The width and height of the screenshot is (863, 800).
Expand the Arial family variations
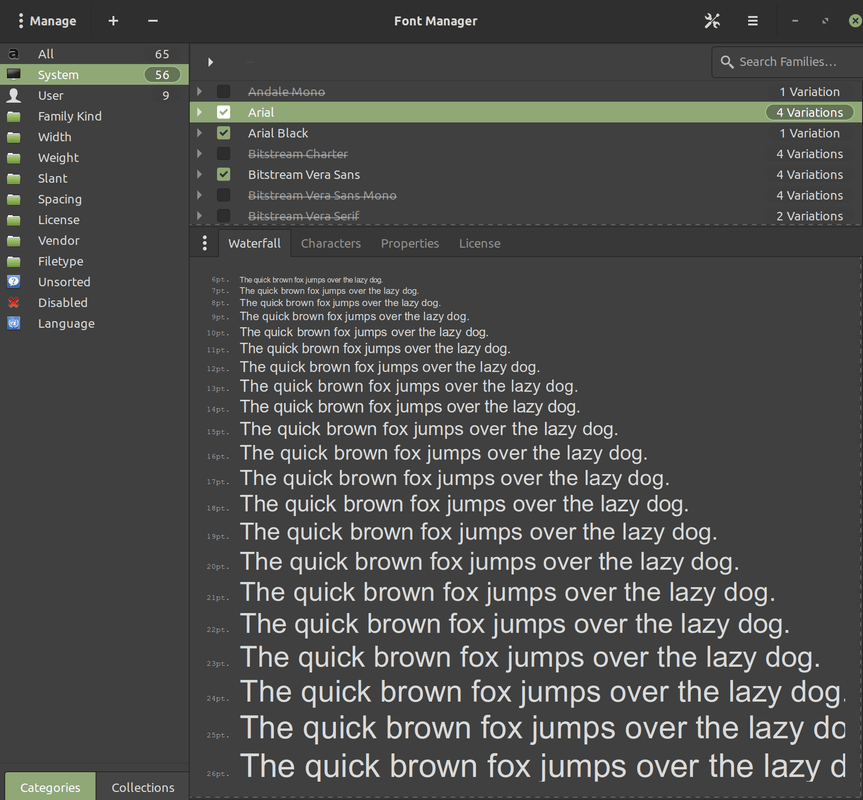tap(199, 112)
